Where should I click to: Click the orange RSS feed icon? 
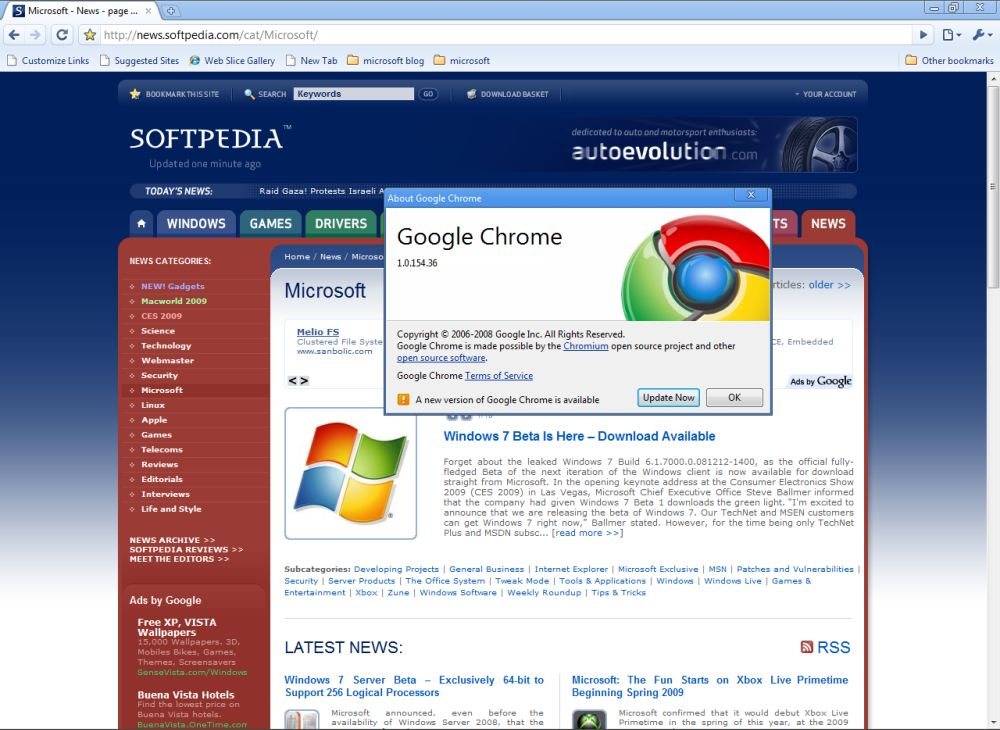pos(807,647)
